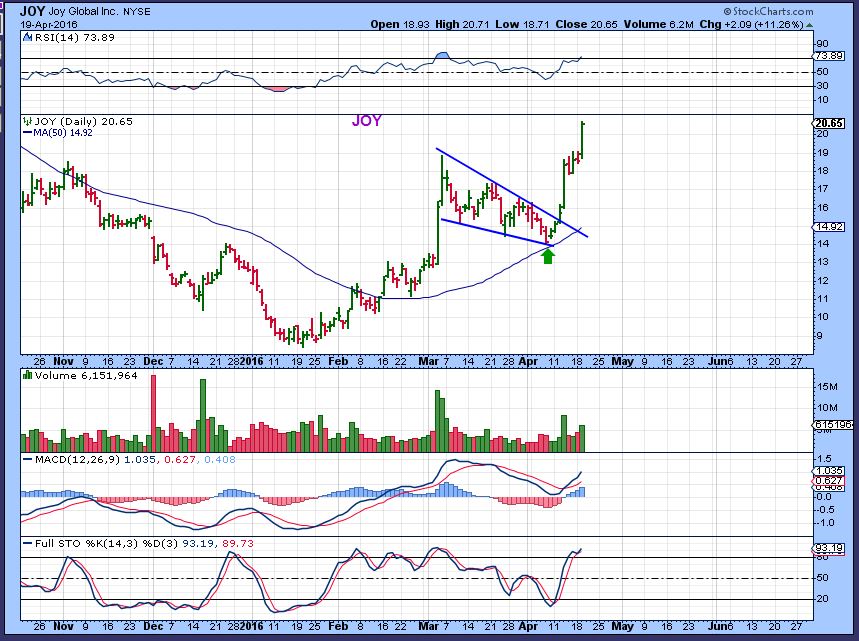The image size is (859, 641).
Task: Click the 1.035 tag on the MACD right axis
Action: click(x=829, y=471)
